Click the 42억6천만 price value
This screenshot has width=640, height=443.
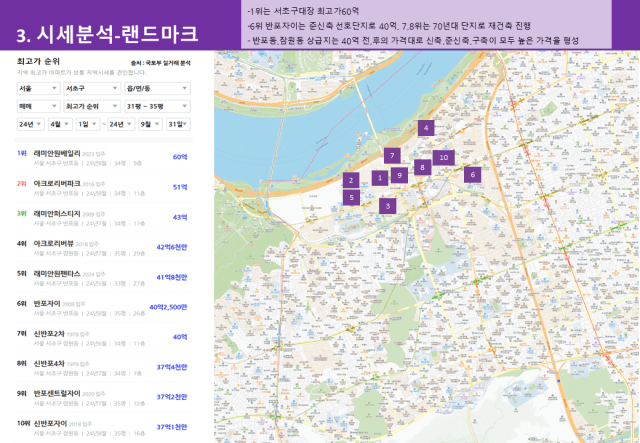coord(172,247)
